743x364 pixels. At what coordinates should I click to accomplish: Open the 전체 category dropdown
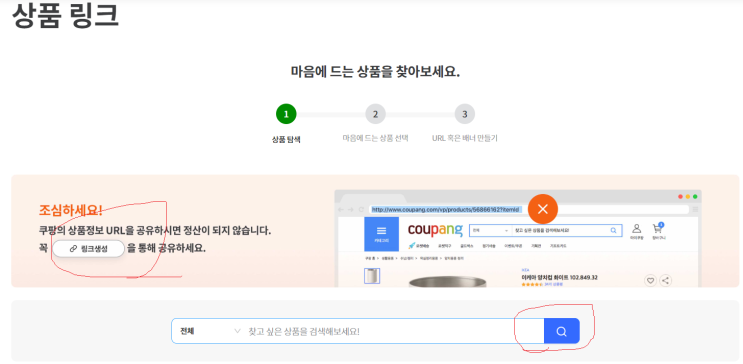[210, 331]
